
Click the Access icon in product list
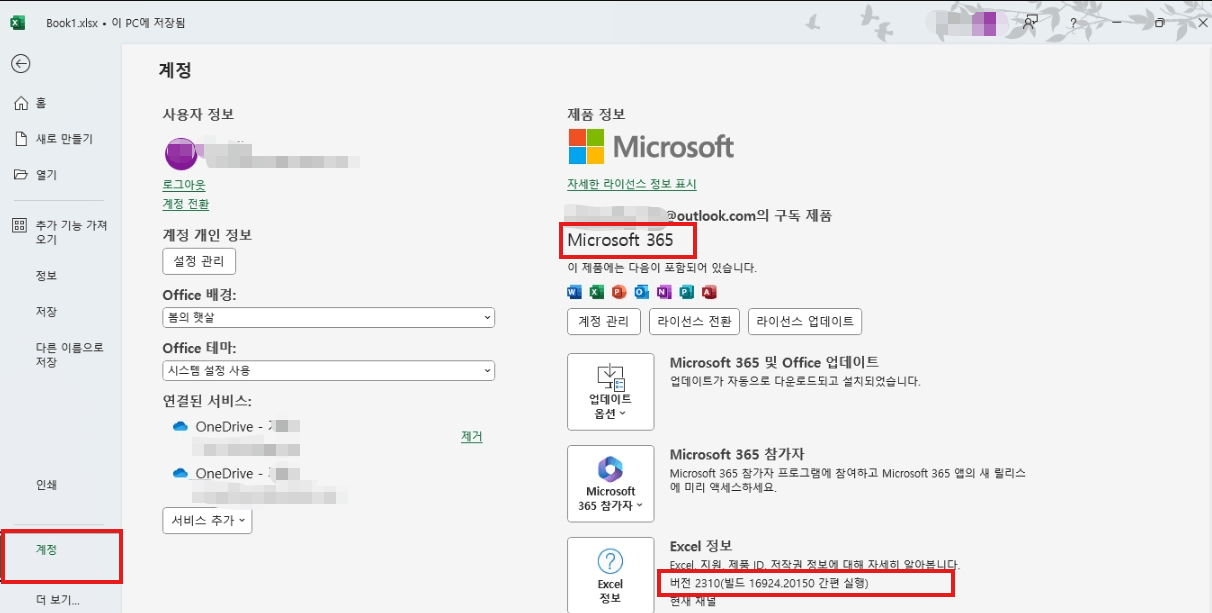(x=709, y=292)
